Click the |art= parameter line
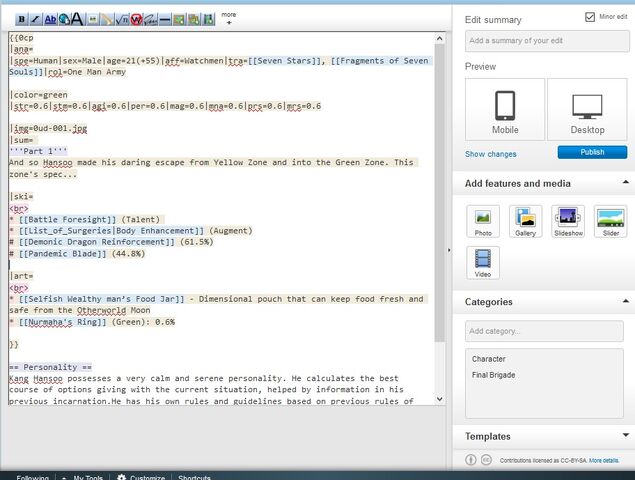This screenshot has width=635, height=480. [x=21, y=276]
